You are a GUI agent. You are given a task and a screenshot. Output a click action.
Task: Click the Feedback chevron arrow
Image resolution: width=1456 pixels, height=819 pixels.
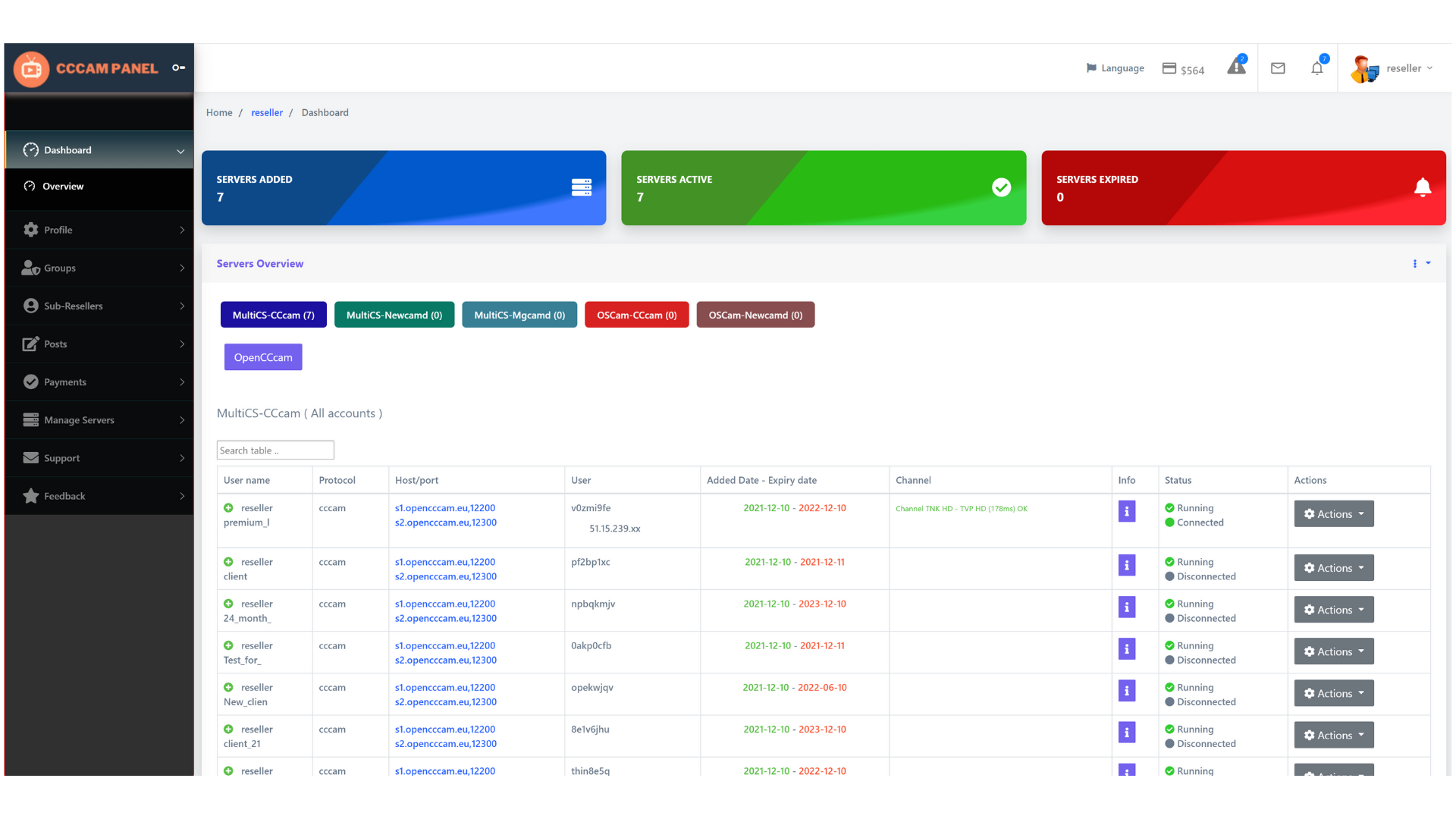click(182, 496)
